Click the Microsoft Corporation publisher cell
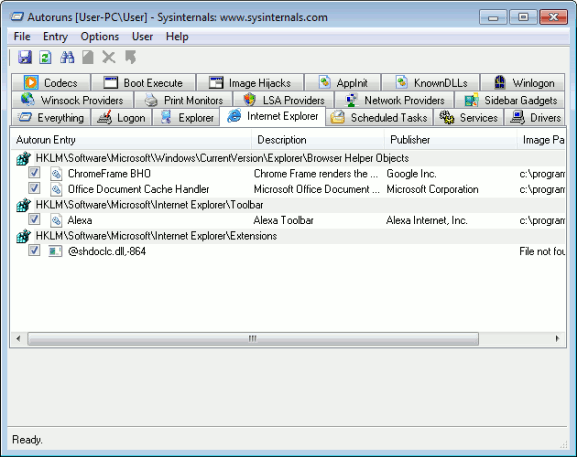Viewport: 577px width, 457px height. (x=432, y=189)
